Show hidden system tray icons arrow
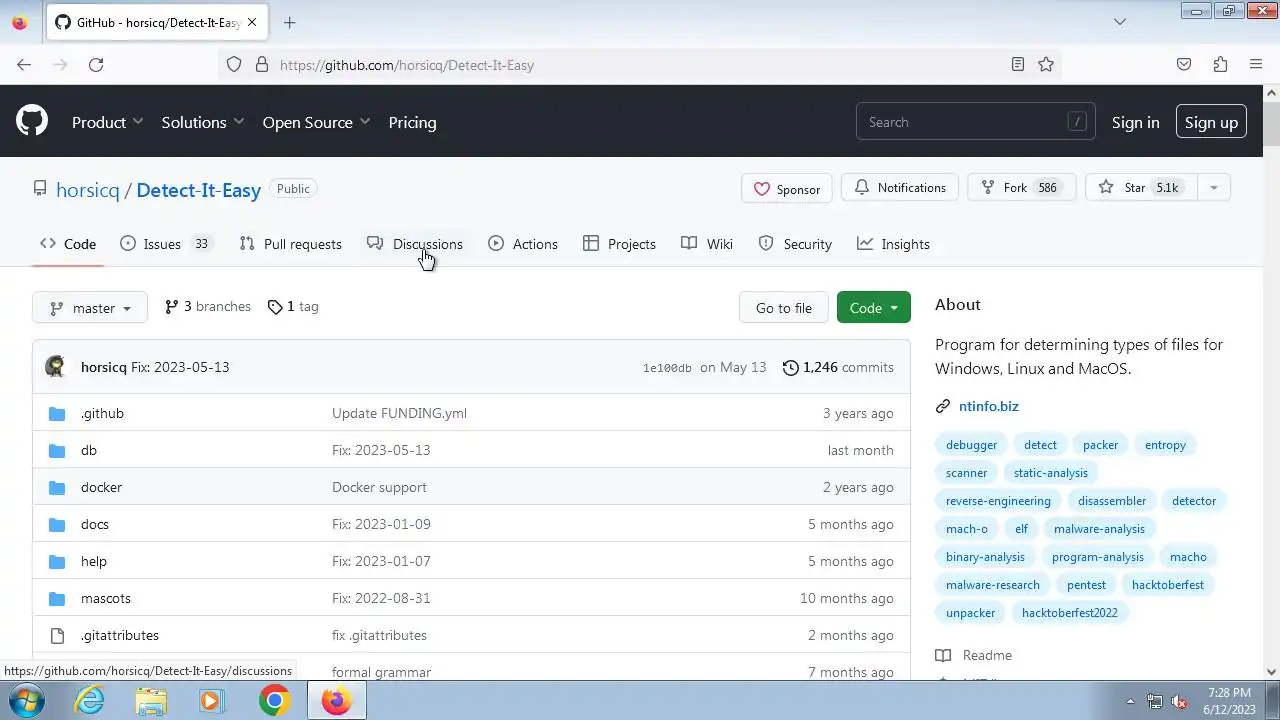The height and width of the screenshot is (720, 1280). pos(1131,701)
